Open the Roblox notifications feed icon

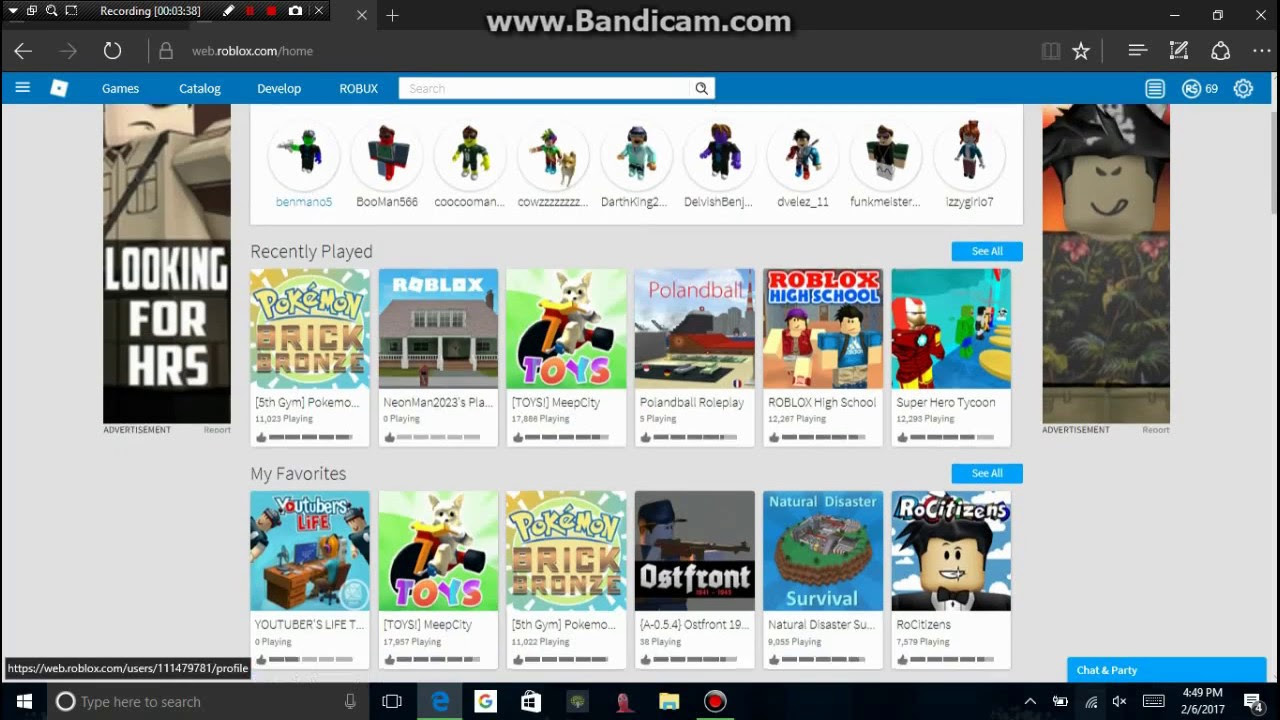[1155, 88]
